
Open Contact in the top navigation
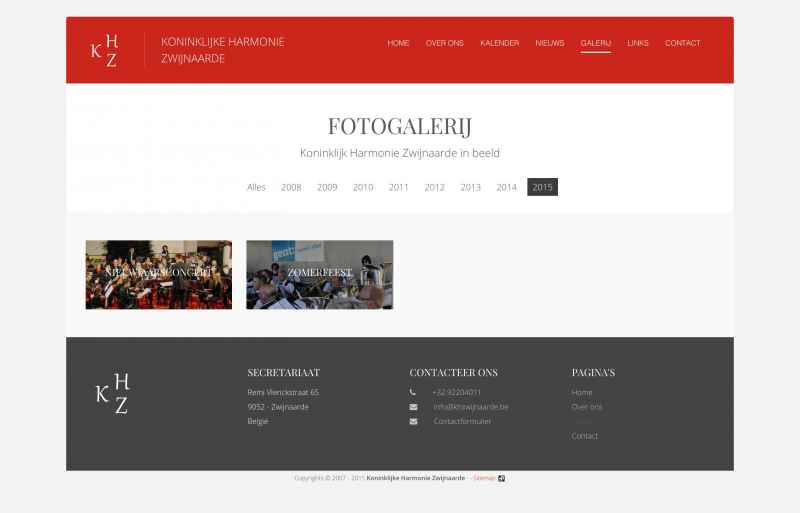point(682,43)
